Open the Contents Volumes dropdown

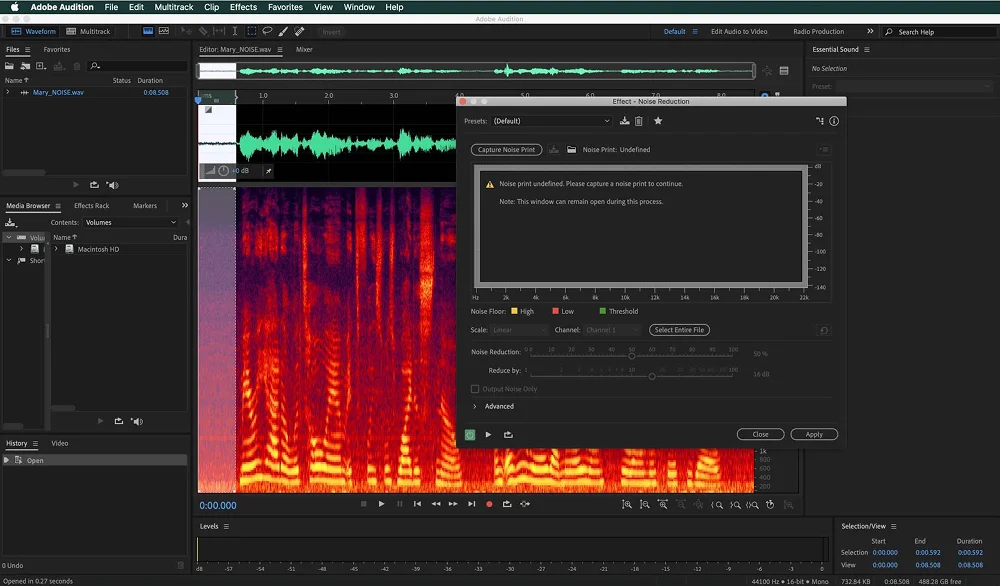pyautogui.click(x=130, y=222)
